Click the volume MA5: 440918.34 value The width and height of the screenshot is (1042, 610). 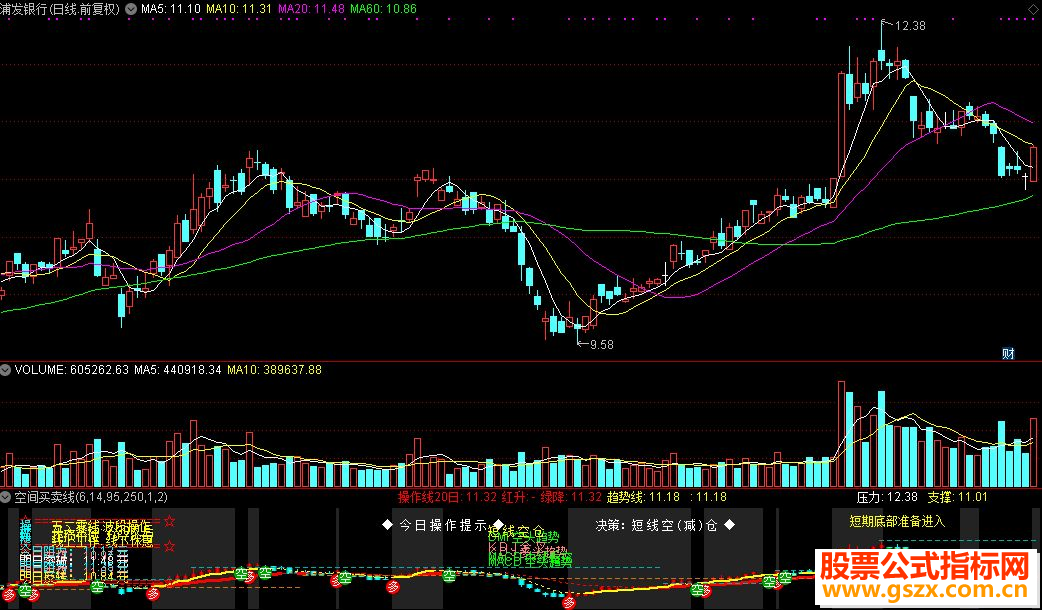pos(177,369)
